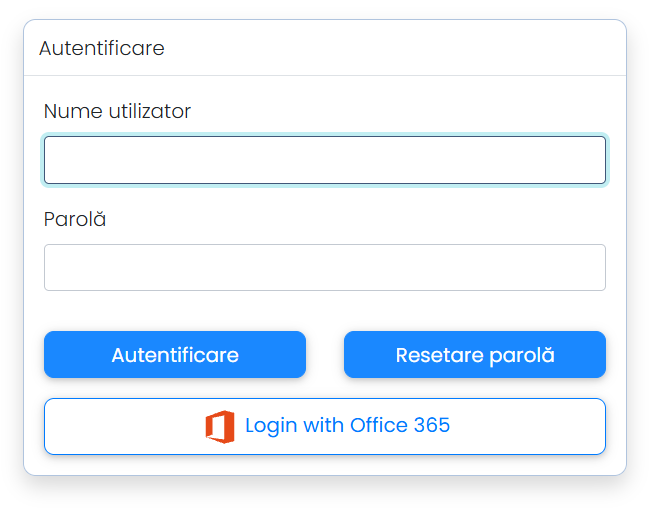
Task: Click the Parolă label text
Action: [x=75, y=219]
